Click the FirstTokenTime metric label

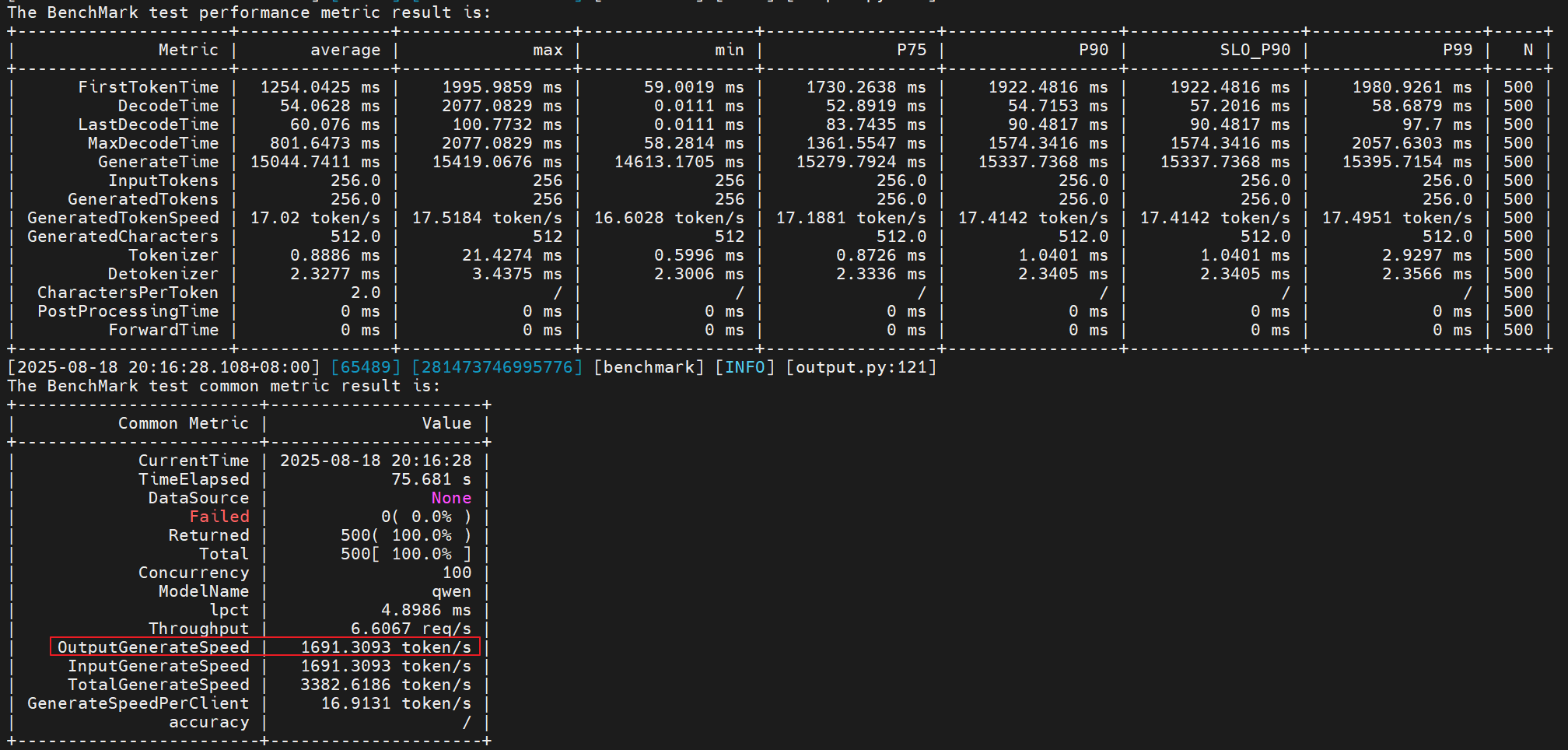tap(149, 87)
